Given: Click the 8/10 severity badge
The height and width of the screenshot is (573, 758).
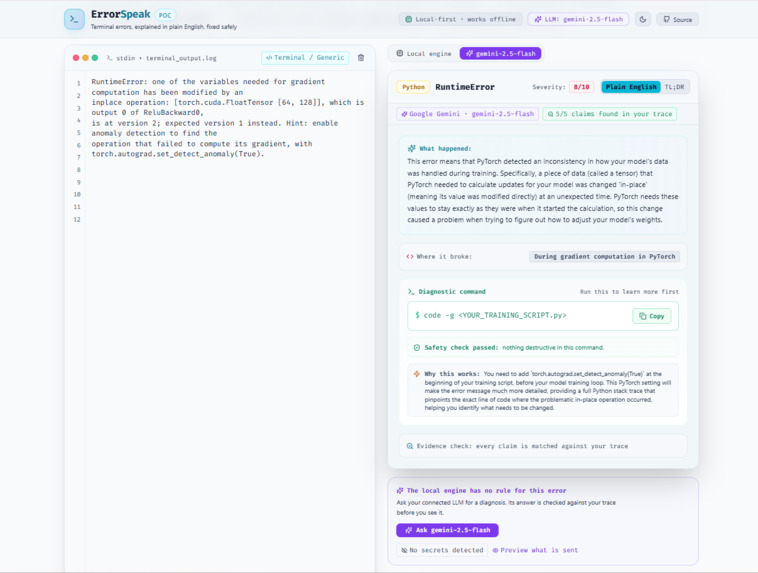Looking at the screenshot, I should [x=581, y=87].
